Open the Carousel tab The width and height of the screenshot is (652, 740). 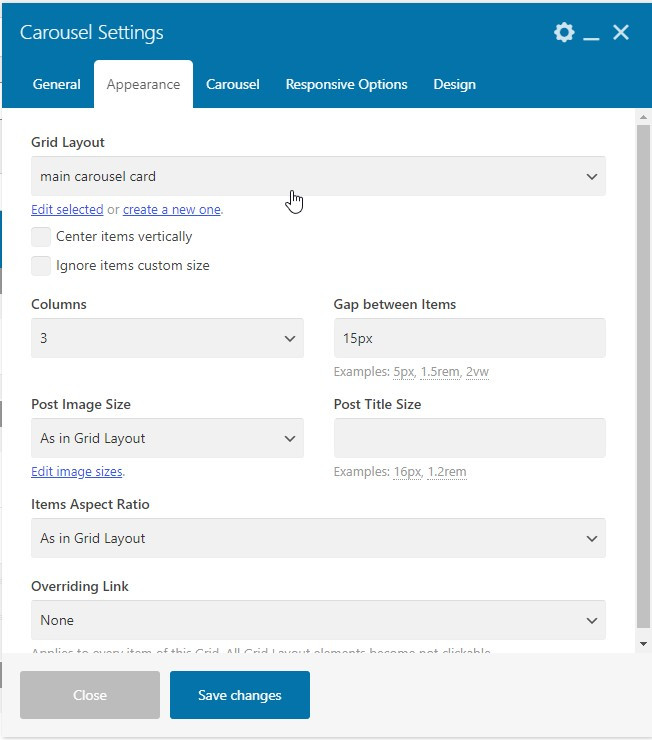233,85
